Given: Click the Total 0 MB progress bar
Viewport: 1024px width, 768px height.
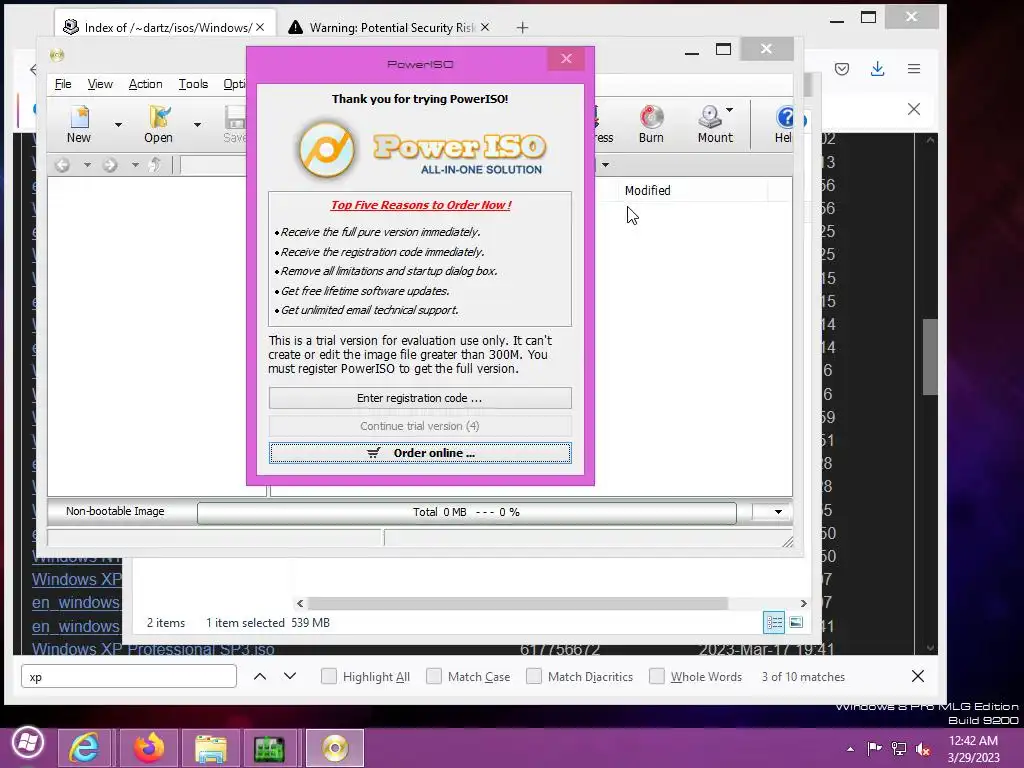Looking at the screenshot, I should point(466,512).
